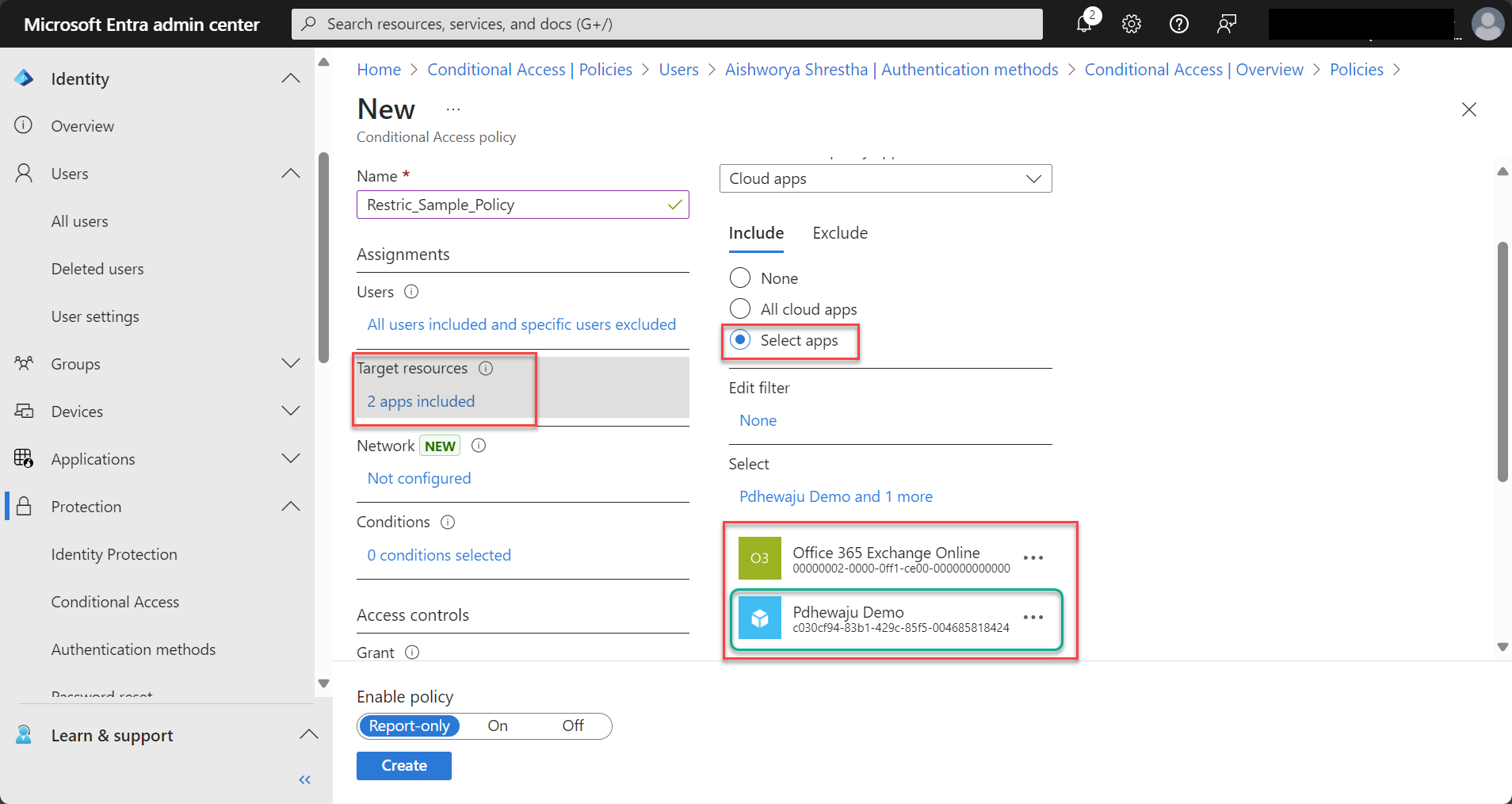Go to Aishworya Shrestha Authentication methods breadcrumb
This screenshot has width=1512, height=804.
pos(892,70)
